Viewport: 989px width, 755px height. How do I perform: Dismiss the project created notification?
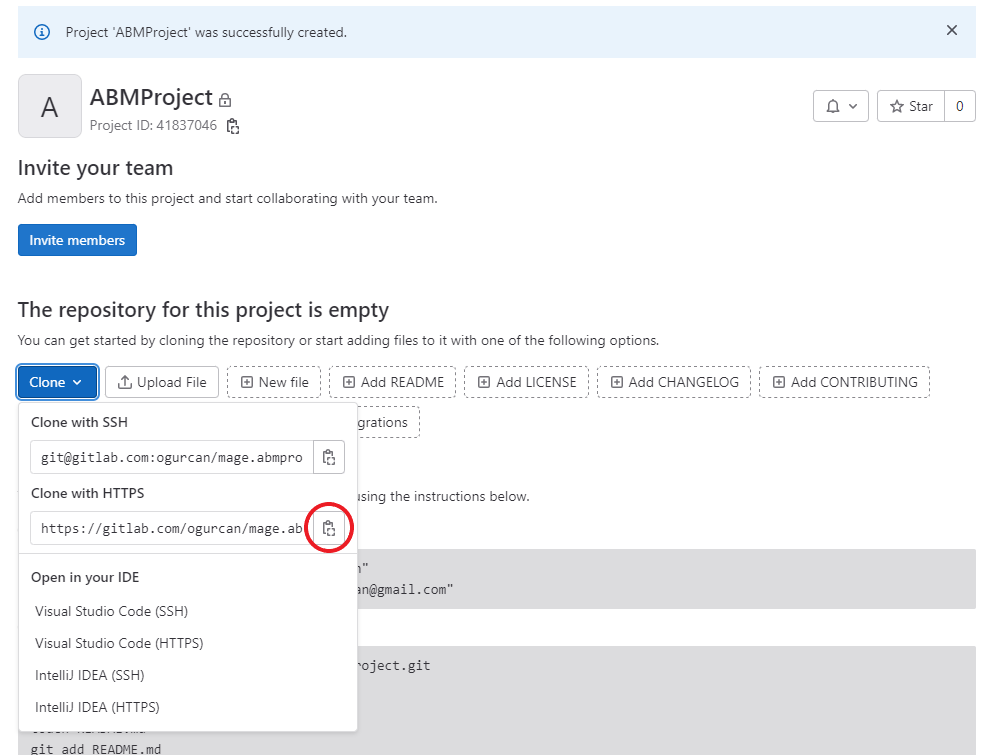coord(952,30)
